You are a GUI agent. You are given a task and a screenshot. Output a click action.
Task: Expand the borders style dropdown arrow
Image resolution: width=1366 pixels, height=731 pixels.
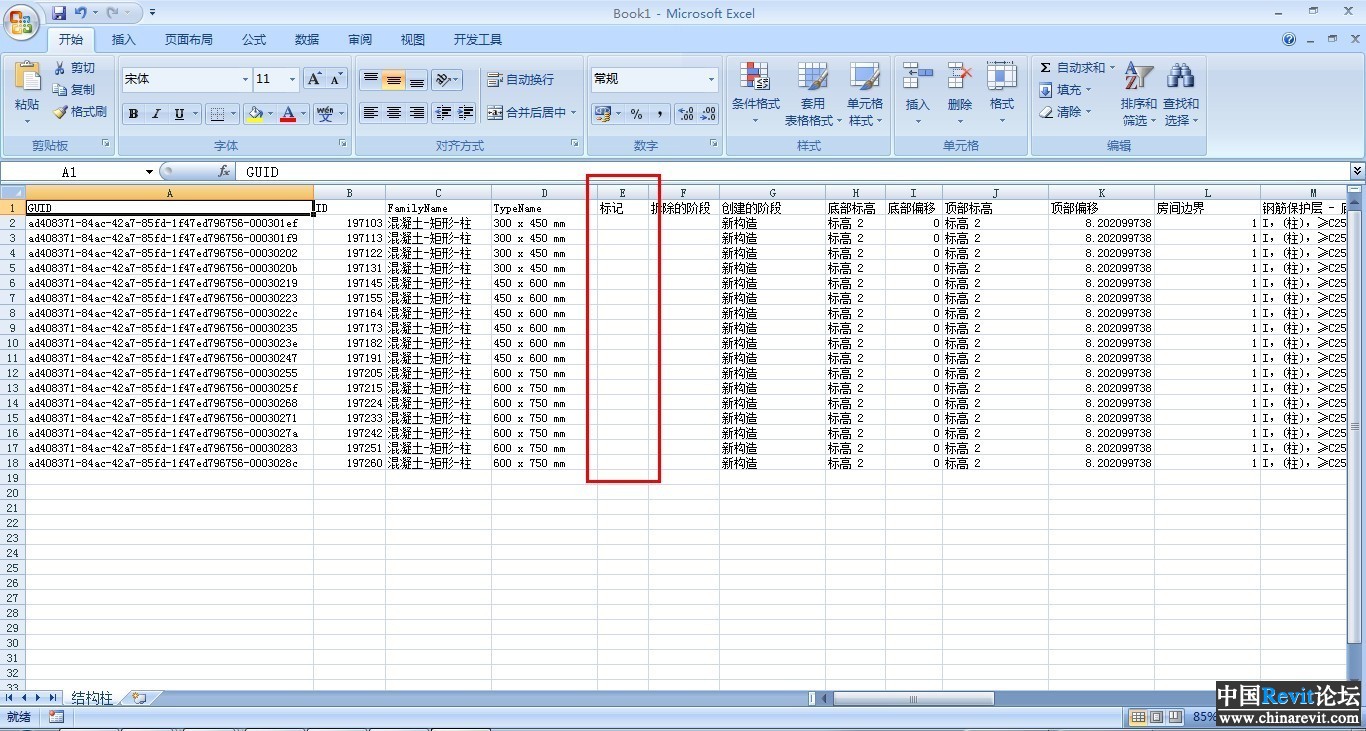235,114
